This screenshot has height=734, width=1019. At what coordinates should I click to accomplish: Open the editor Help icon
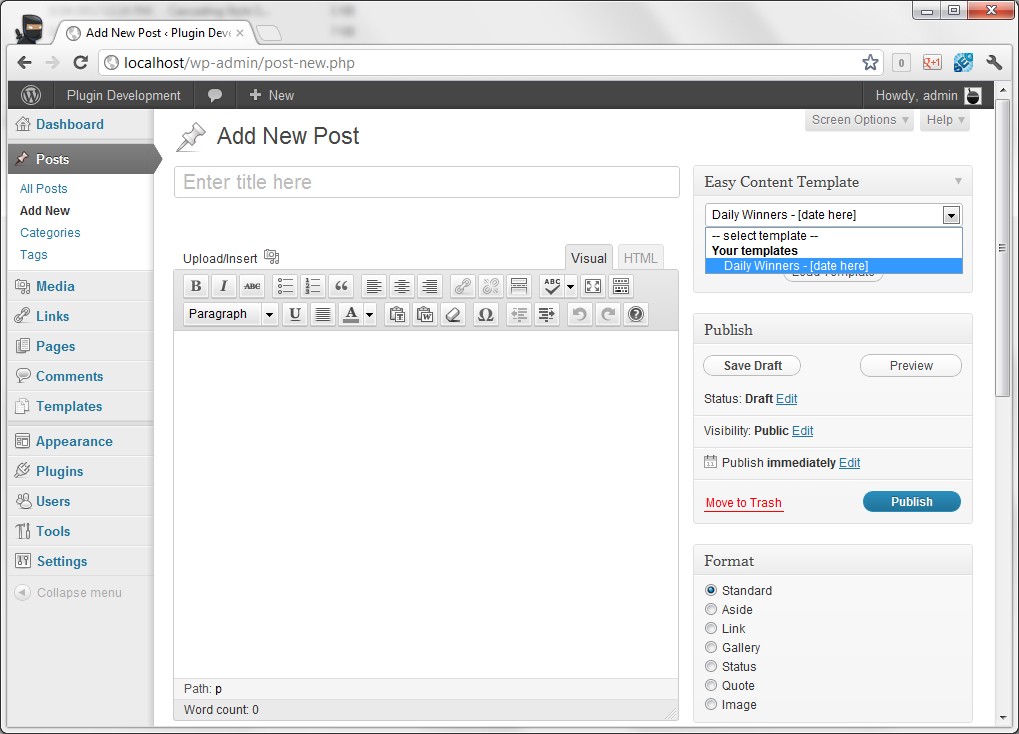point(635,314)
